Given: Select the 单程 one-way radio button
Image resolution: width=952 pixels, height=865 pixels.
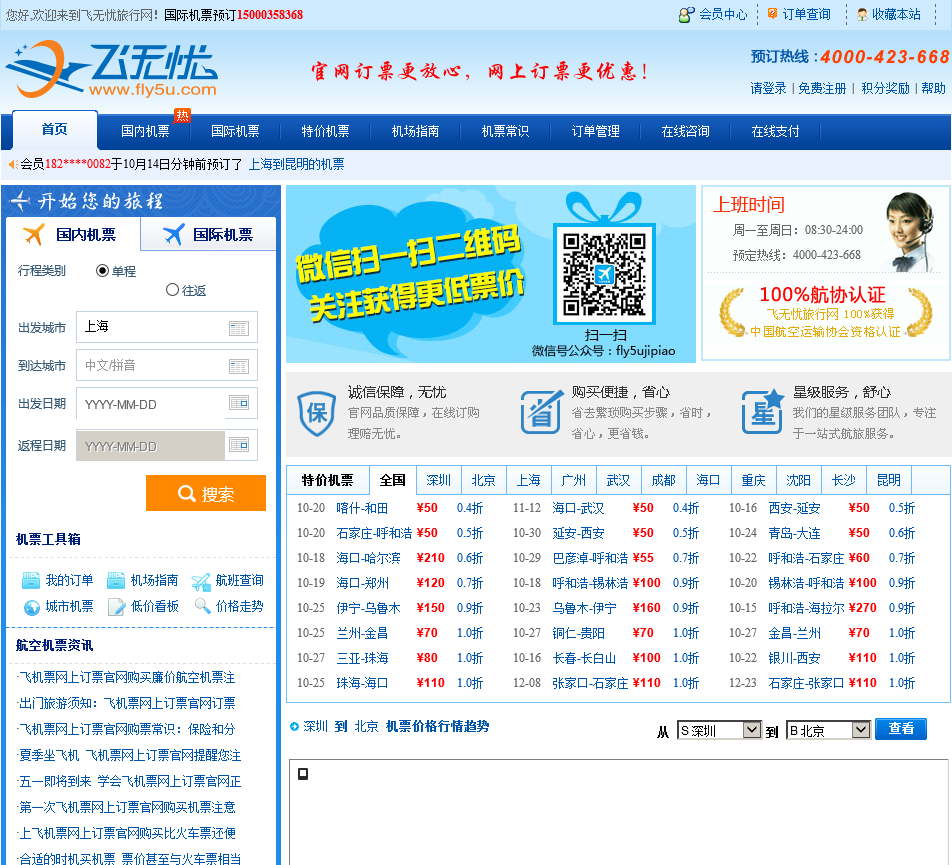Looking at the screenshot, I should tap(103, 271).
